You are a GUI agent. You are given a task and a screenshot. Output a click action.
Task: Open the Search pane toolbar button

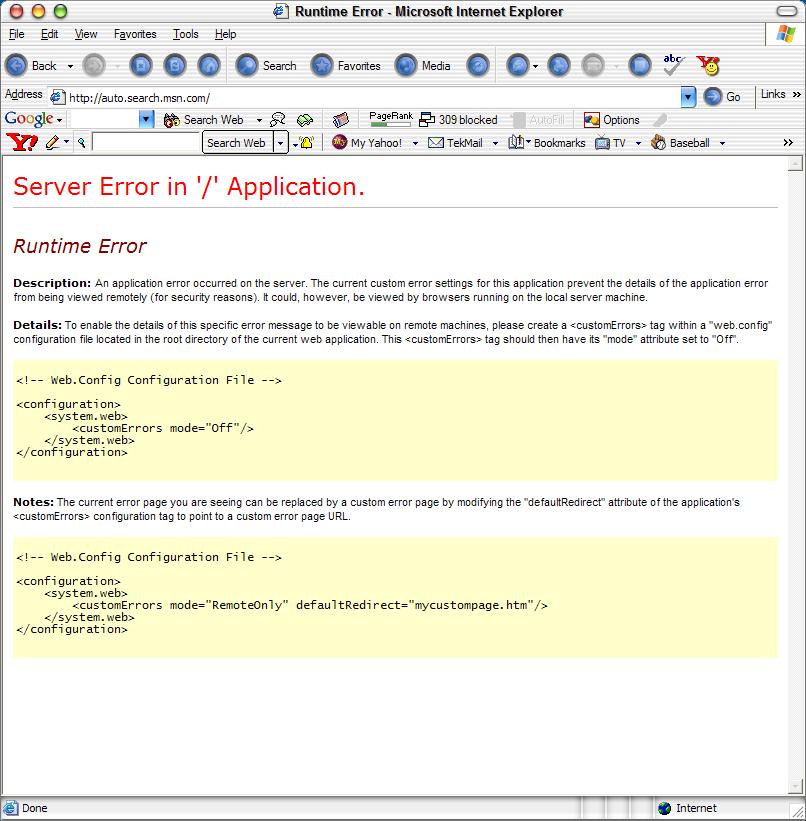[x=266, y=66]
